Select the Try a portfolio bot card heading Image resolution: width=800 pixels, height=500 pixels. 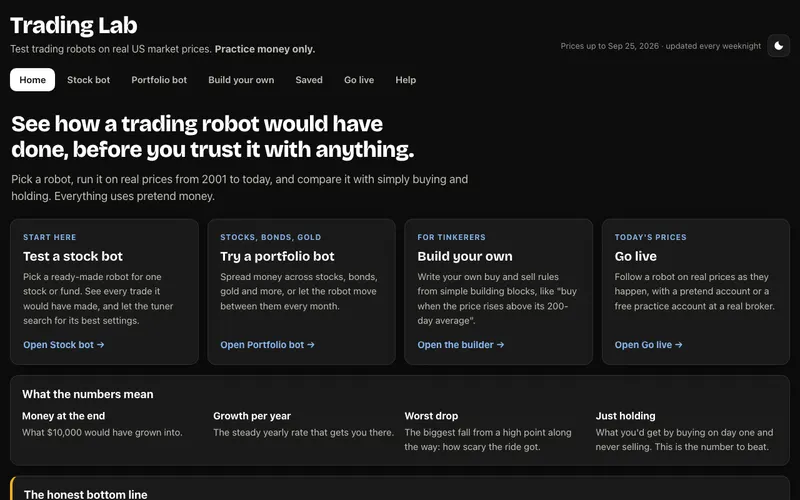[x=277, y=256]
